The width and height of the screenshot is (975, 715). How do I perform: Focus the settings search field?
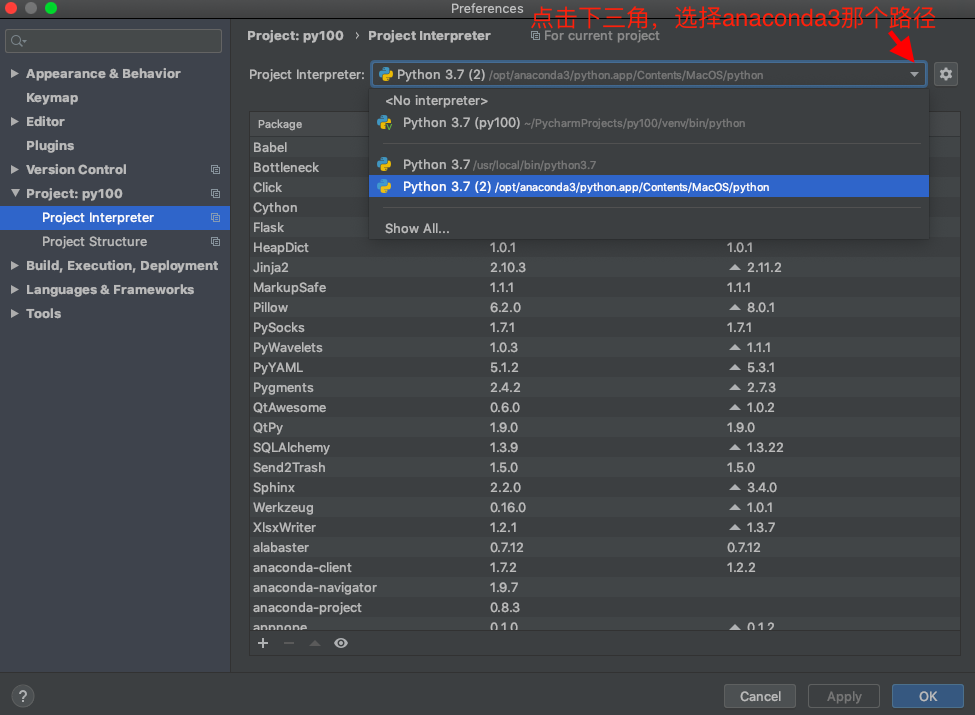pyautogui.click(x=113, y=41)
